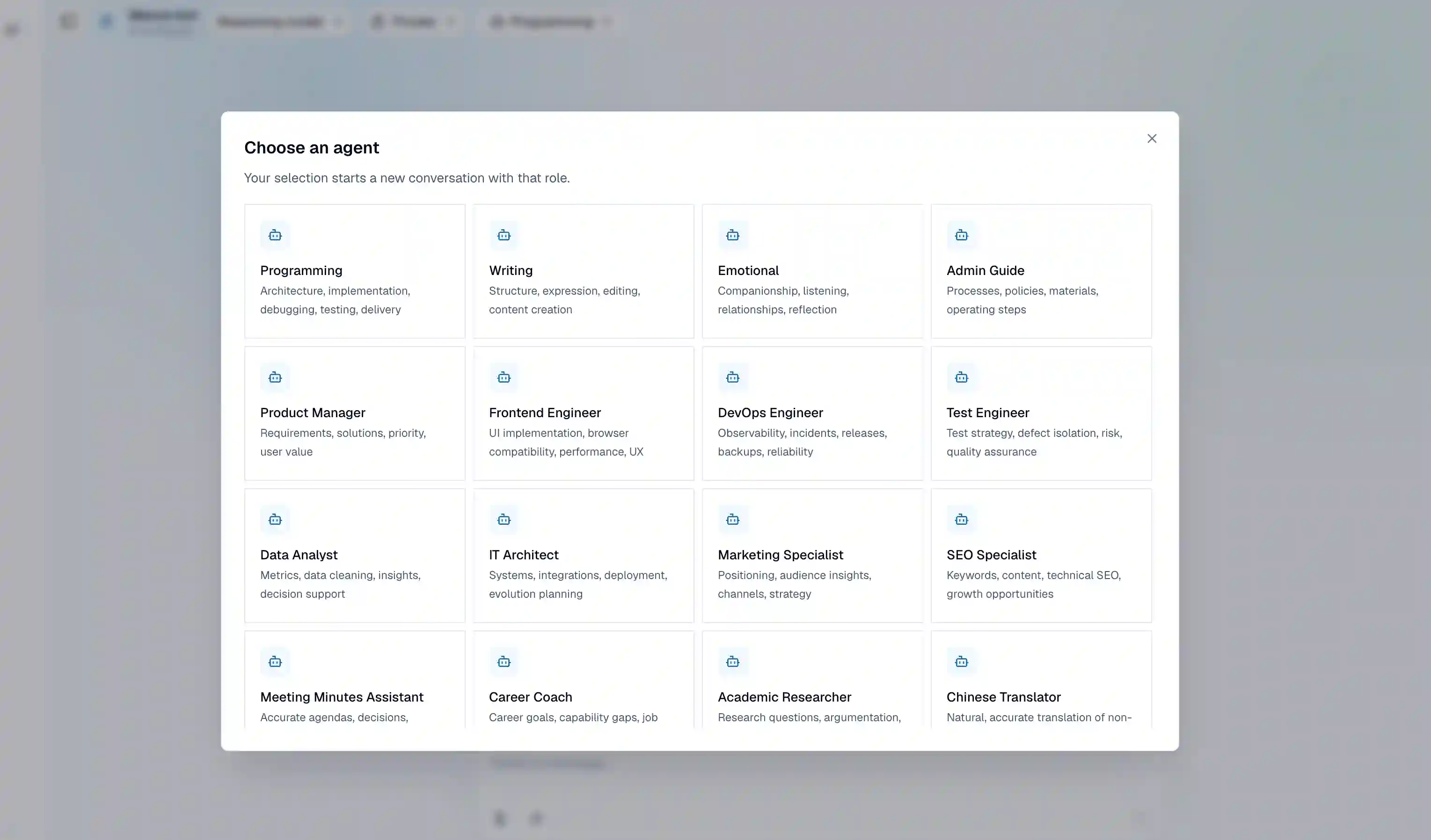Choose the Academic Researcher agent
The image size is (1431, 840).
pyautogui.click(x=813, y=680)
